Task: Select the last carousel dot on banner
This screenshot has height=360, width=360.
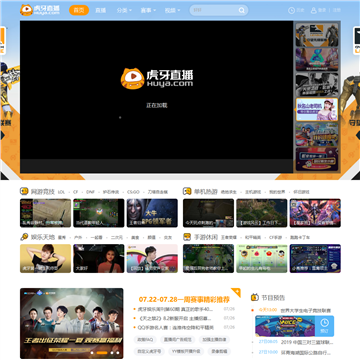Action: tap(117, 352)
